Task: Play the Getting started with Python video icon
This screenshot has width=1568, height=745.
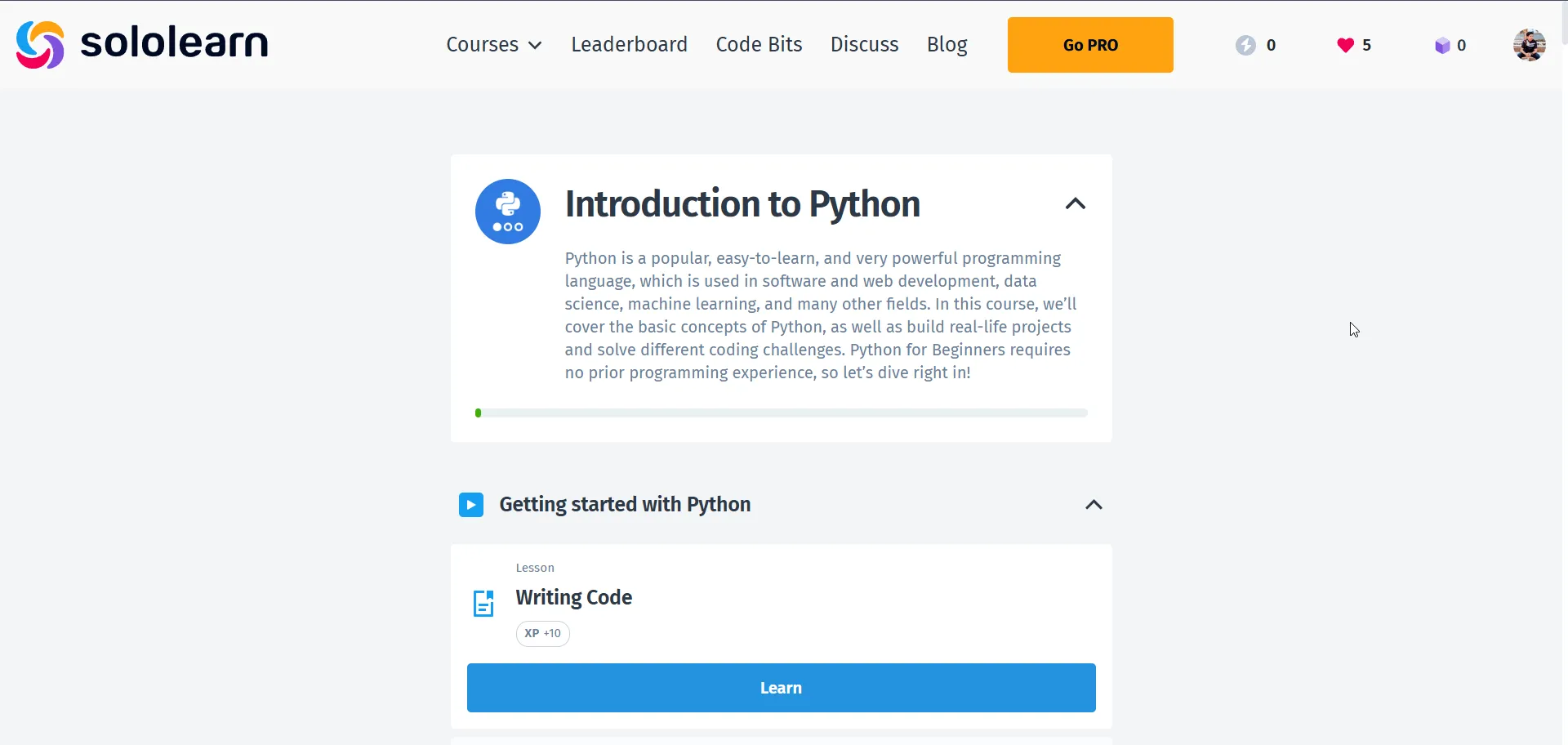Action: click(471, 505)
